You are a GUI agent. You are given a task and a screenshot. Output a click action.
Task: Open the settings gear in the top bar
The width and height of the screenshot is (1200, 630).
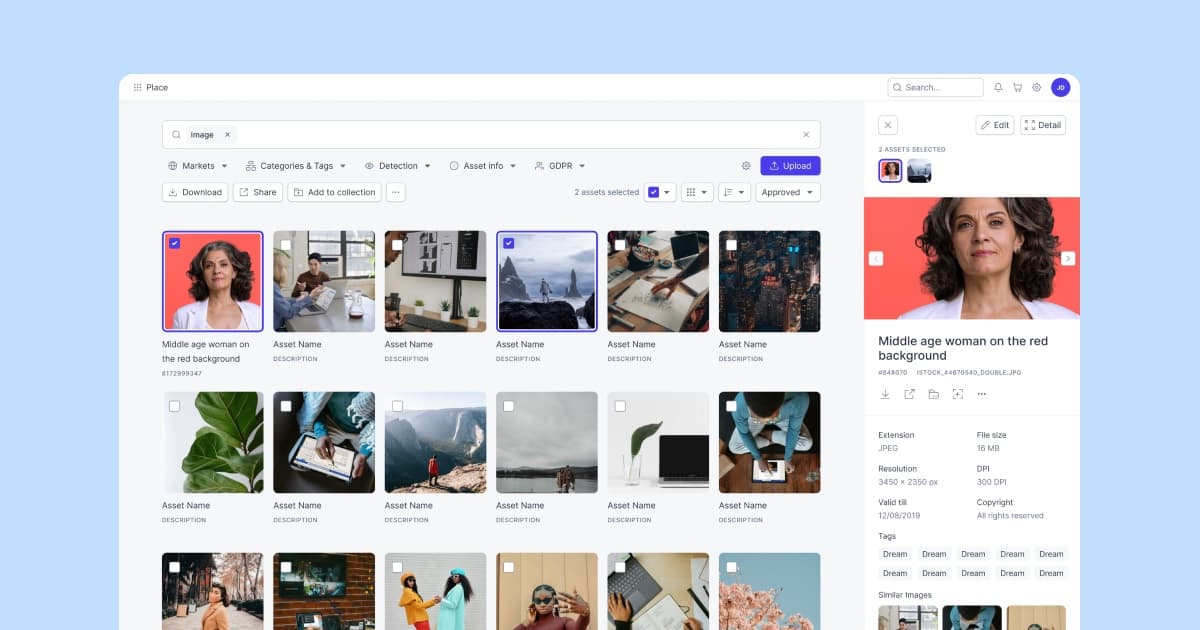[1037, 87]
